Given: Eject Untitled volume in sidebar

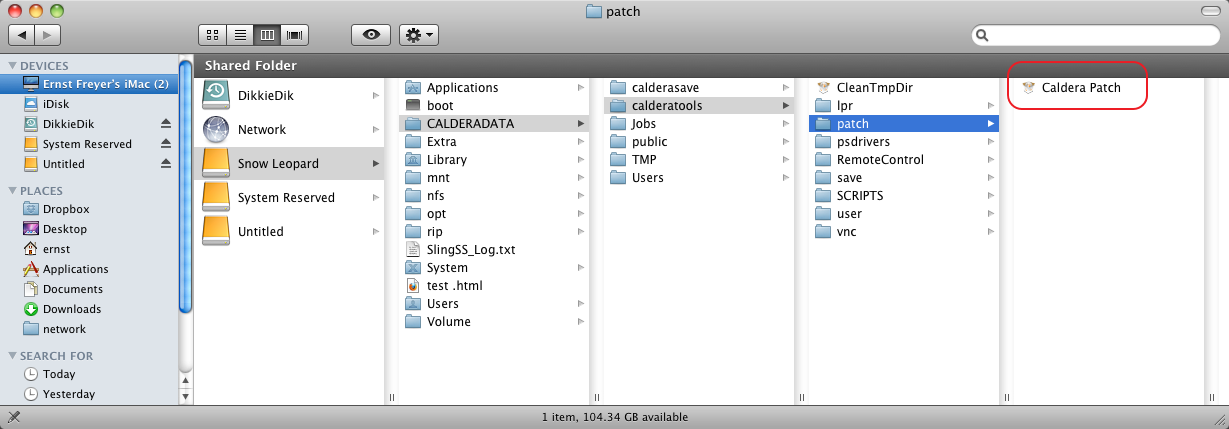Looking at the screenshot, I should coord(167,164).
